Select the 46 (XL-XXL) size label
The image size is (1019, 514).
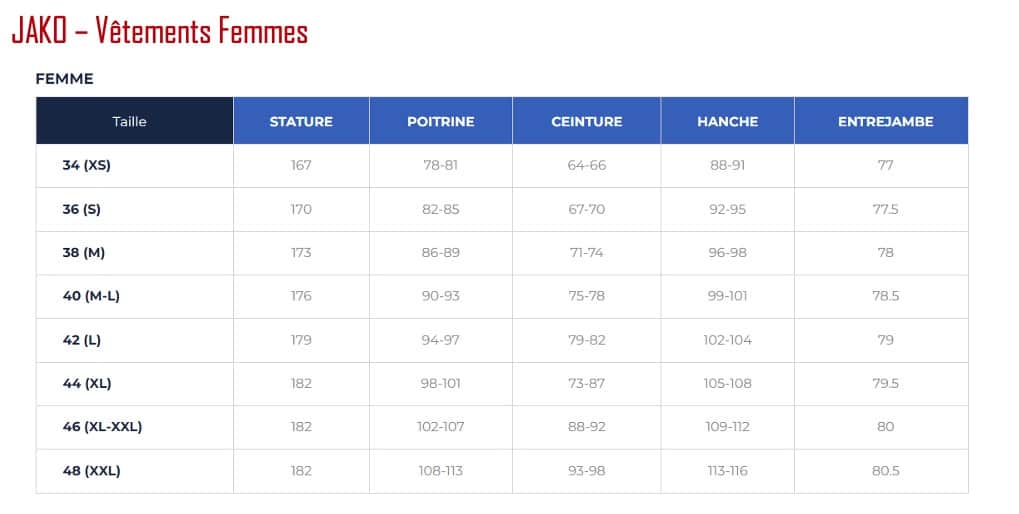point(102,427)
